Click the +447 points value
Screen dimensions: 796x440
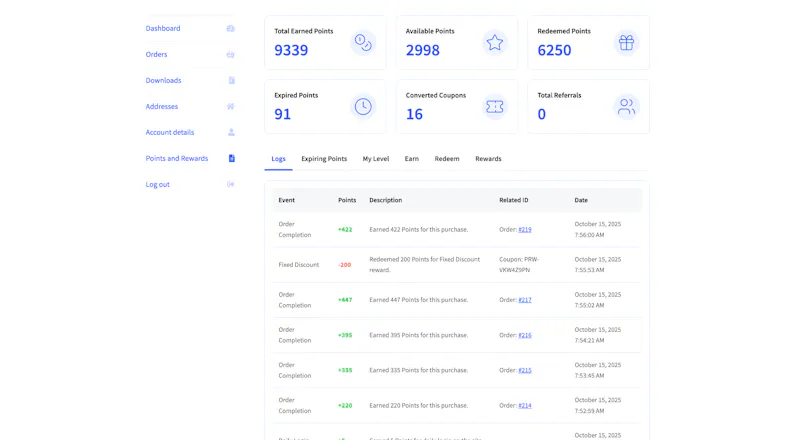pyautogui.click(x=345, y=300)
